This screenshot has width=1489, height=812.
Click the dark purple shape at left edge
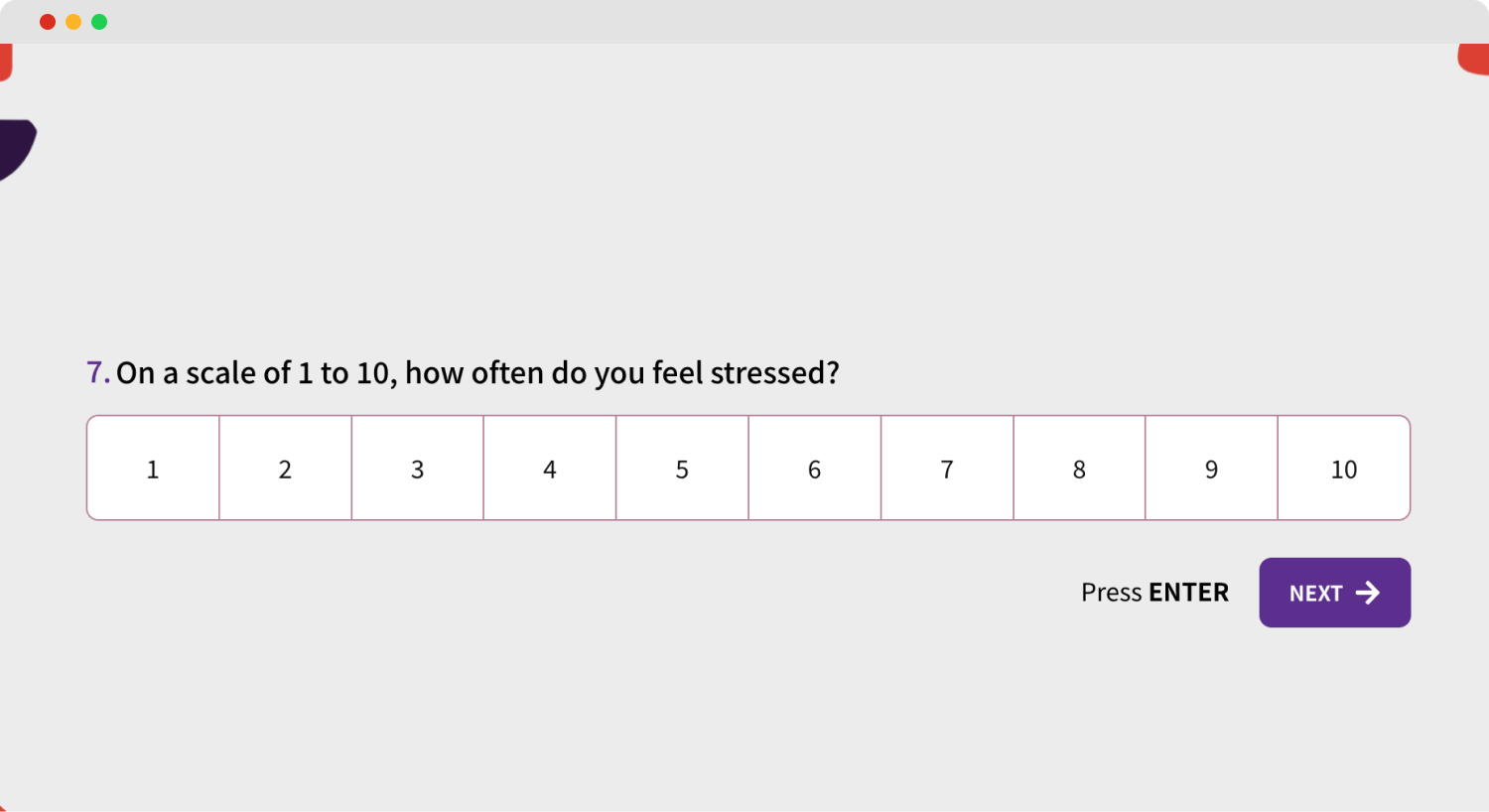(15, 147)
